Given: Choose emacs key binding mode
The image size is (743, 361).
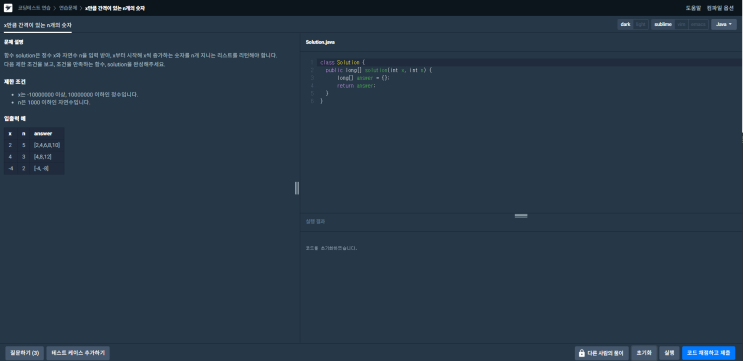Looking at the screenshot, I should point(698,24).
